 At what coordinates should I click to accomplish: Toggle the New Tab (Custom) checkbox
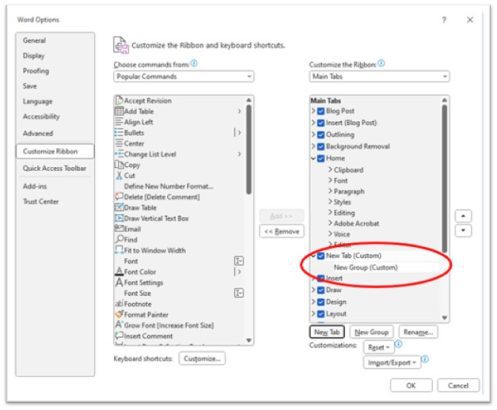pyautogui.click(x=321, y=256)
